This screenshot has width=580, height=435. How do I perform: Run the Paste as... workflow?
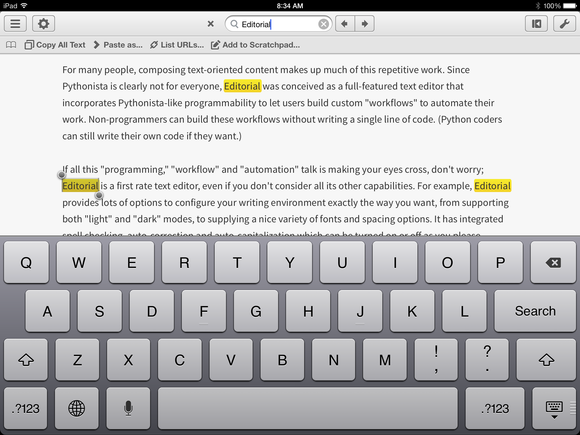click(x=118, y=45)
